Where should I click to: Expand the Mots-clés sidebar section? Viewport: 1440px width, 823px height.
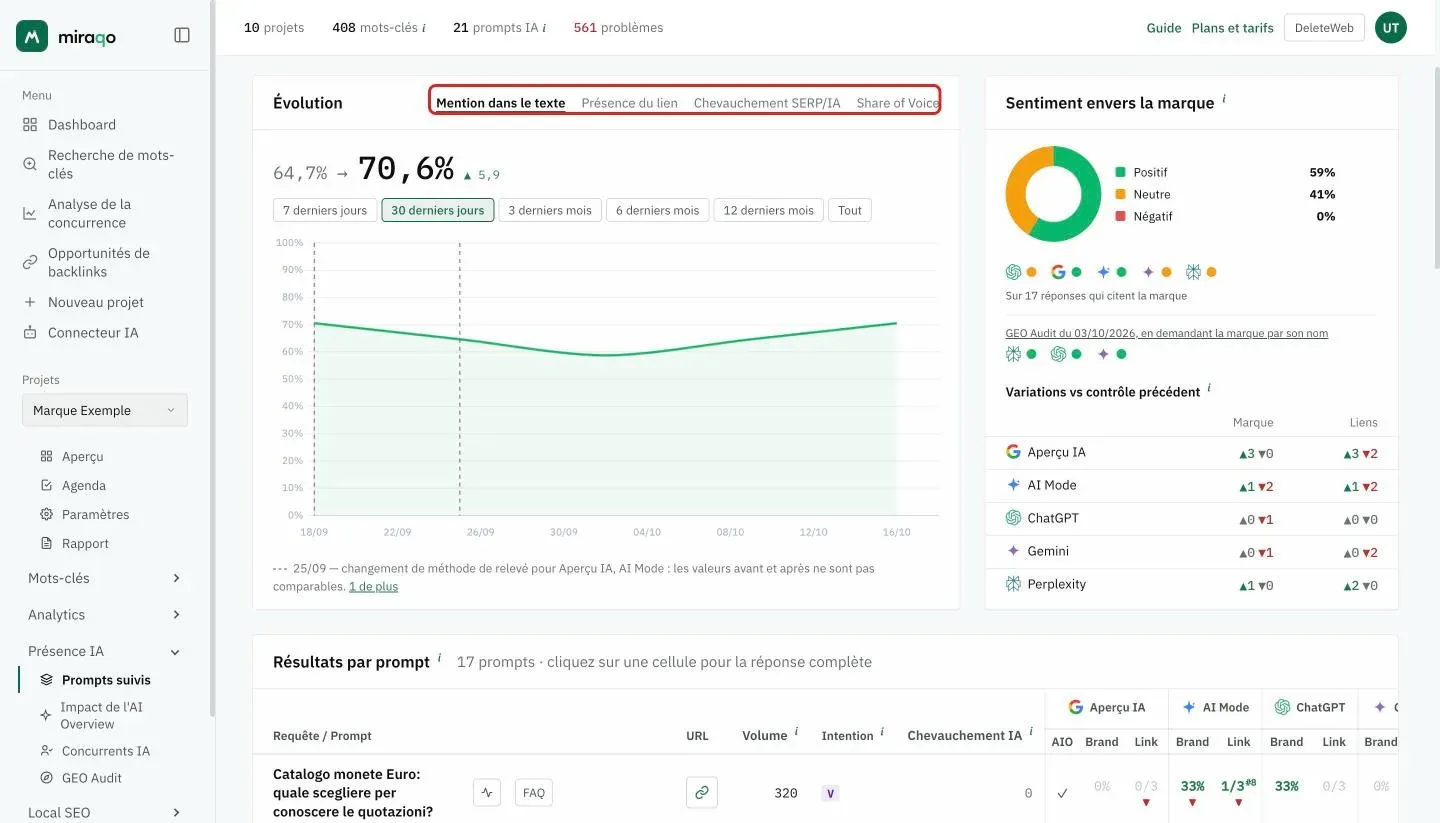click(104, 578)
